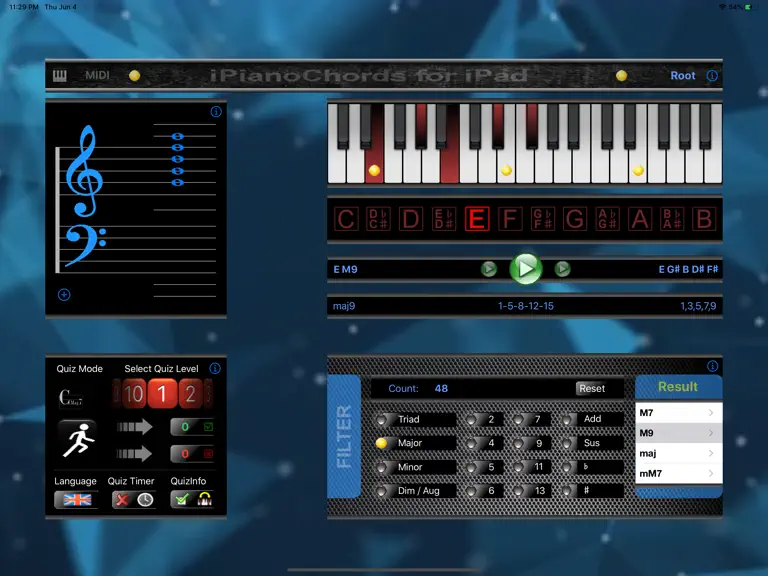Viewport: 768px width, 576px height.
Task: Toggle the Quiz Timer switch
Action: [x=134, y=500]
